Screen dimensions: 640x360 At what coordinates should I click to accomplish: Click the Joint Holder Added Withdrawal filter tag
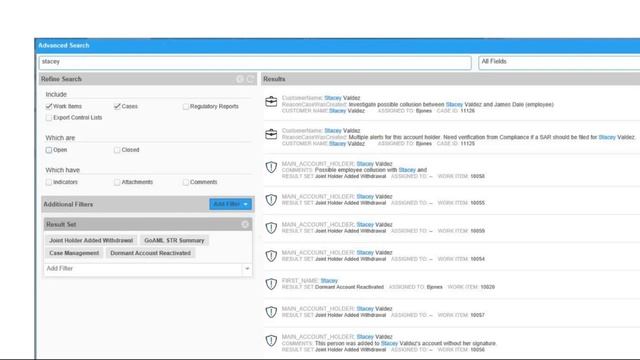pyautogui.click(x=91, y=240)
